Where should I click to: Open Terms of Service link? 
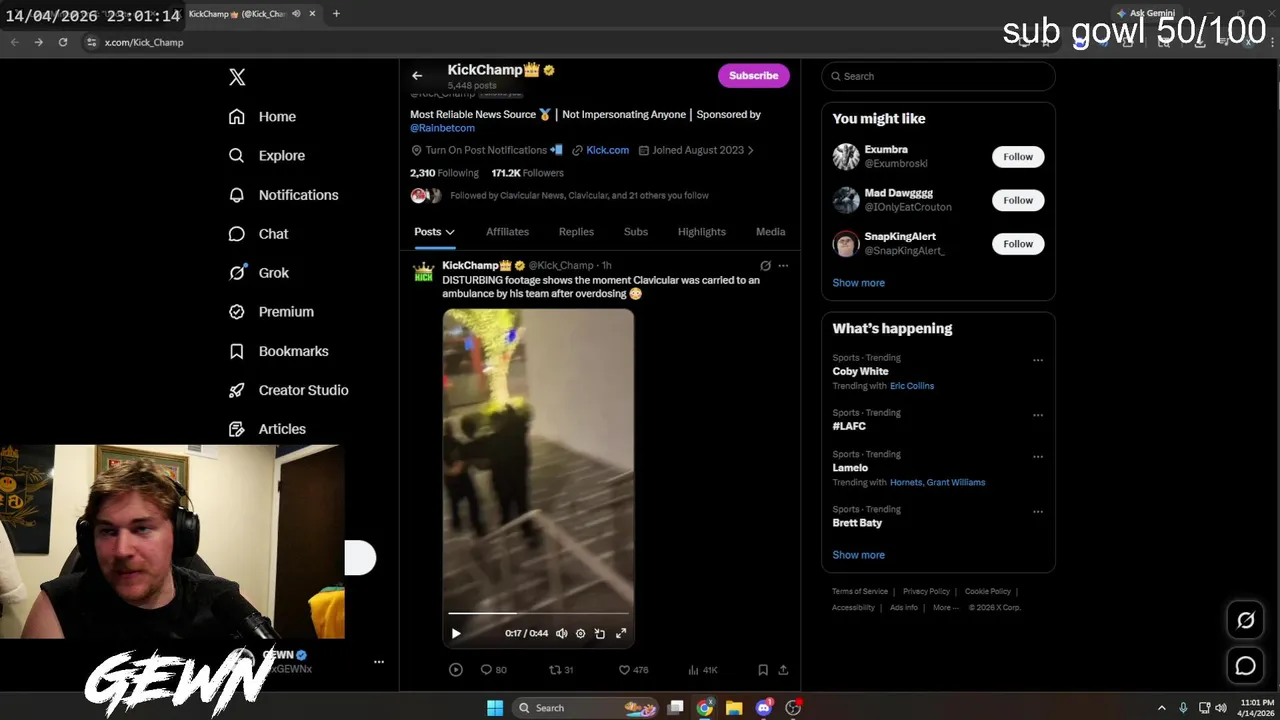point(860,592)
